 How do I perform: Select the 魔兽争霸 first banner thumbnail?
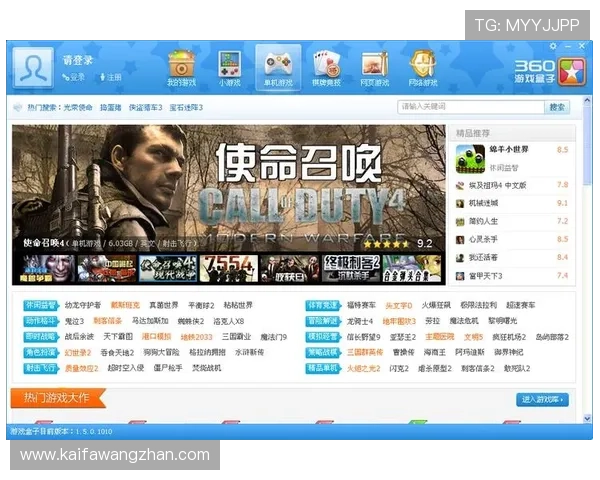[x=46, y=269]
